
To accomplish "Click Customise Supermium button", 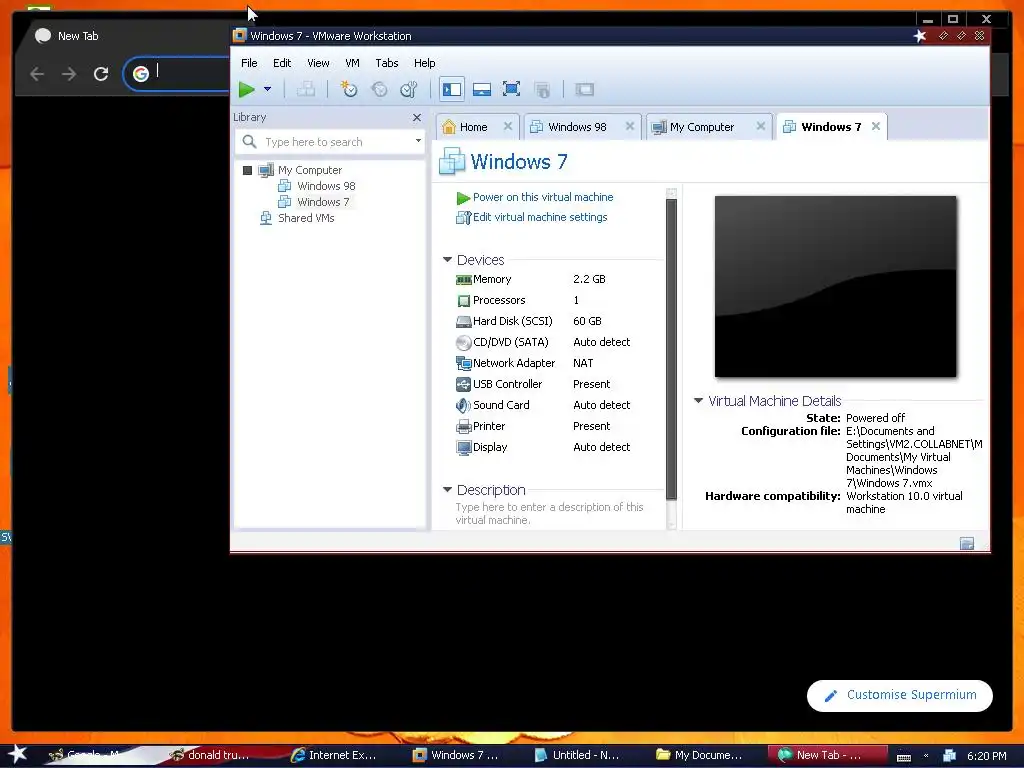I will coord(900,696).
